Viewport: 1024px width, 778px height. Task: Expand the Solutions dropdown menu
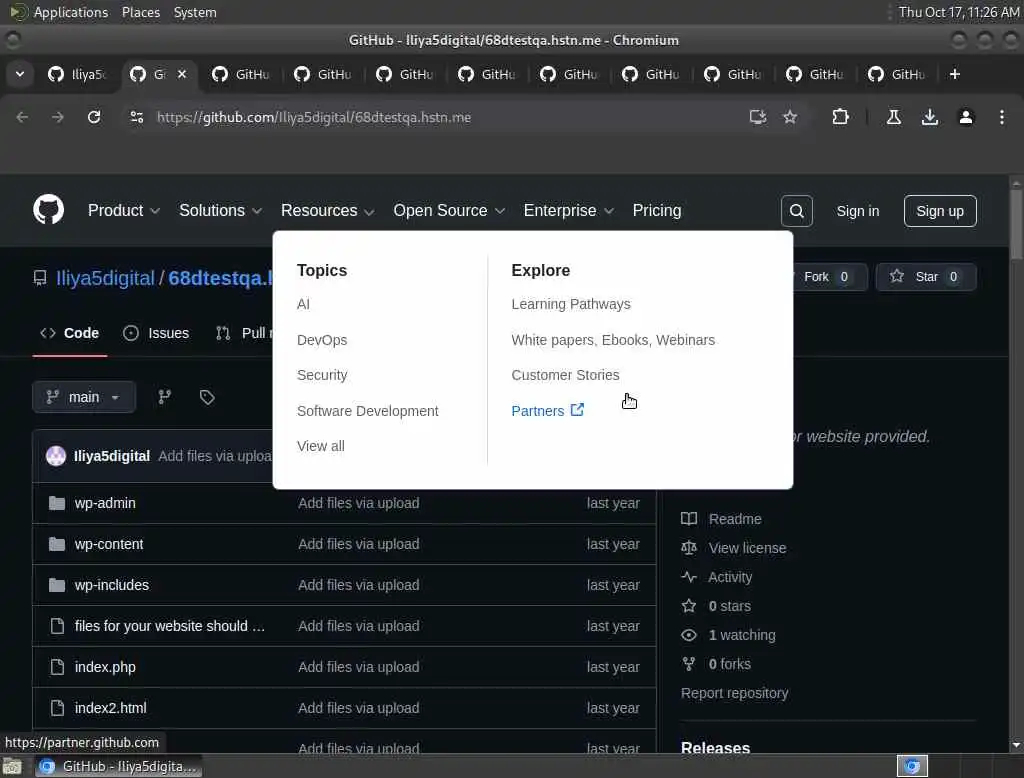tap(220, 210)
